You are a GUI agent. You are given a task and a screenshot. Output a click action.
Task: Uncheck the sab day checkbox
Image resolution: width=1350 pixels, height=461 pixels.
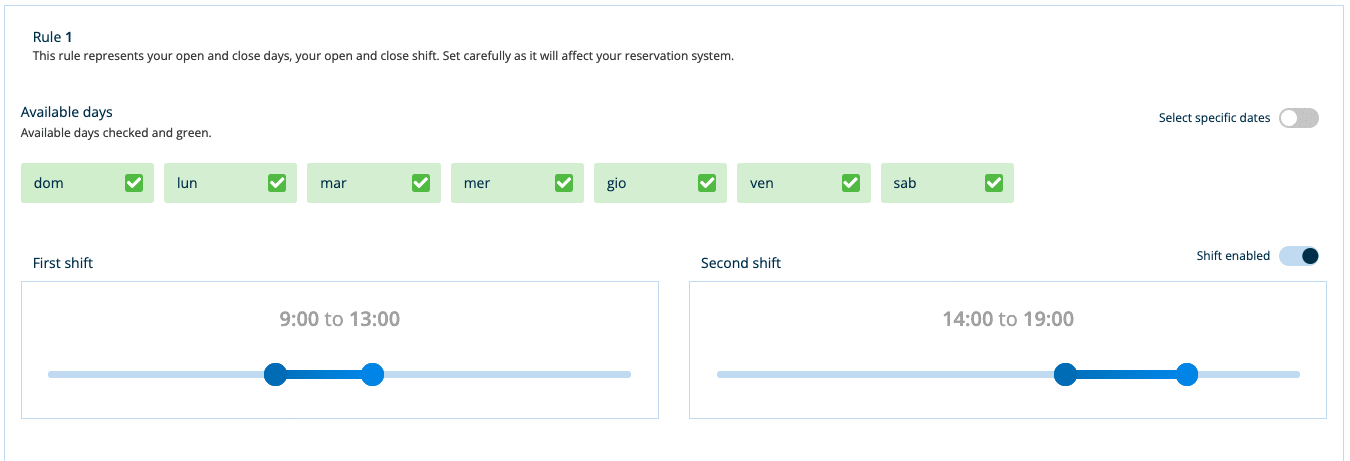click(x=994, y=183)
